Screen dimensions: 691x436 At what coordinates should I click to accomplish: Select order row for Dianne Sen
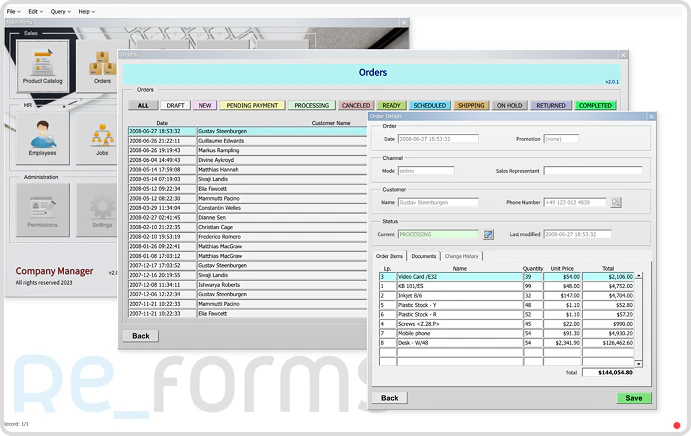tap(247, 218)
